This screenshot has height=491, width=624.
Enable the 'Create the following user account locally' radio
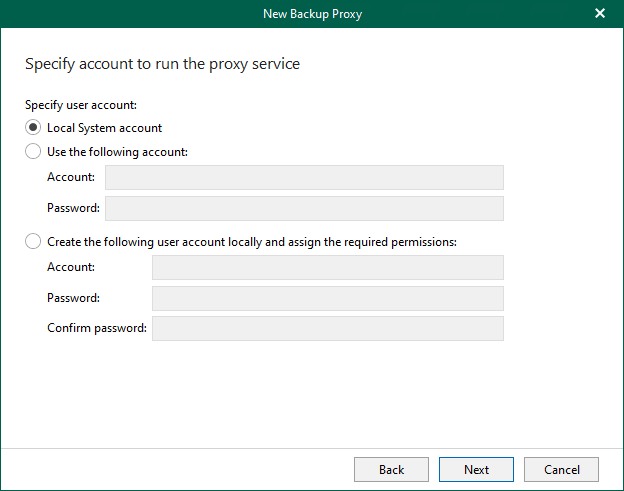(x=33, y=241)
